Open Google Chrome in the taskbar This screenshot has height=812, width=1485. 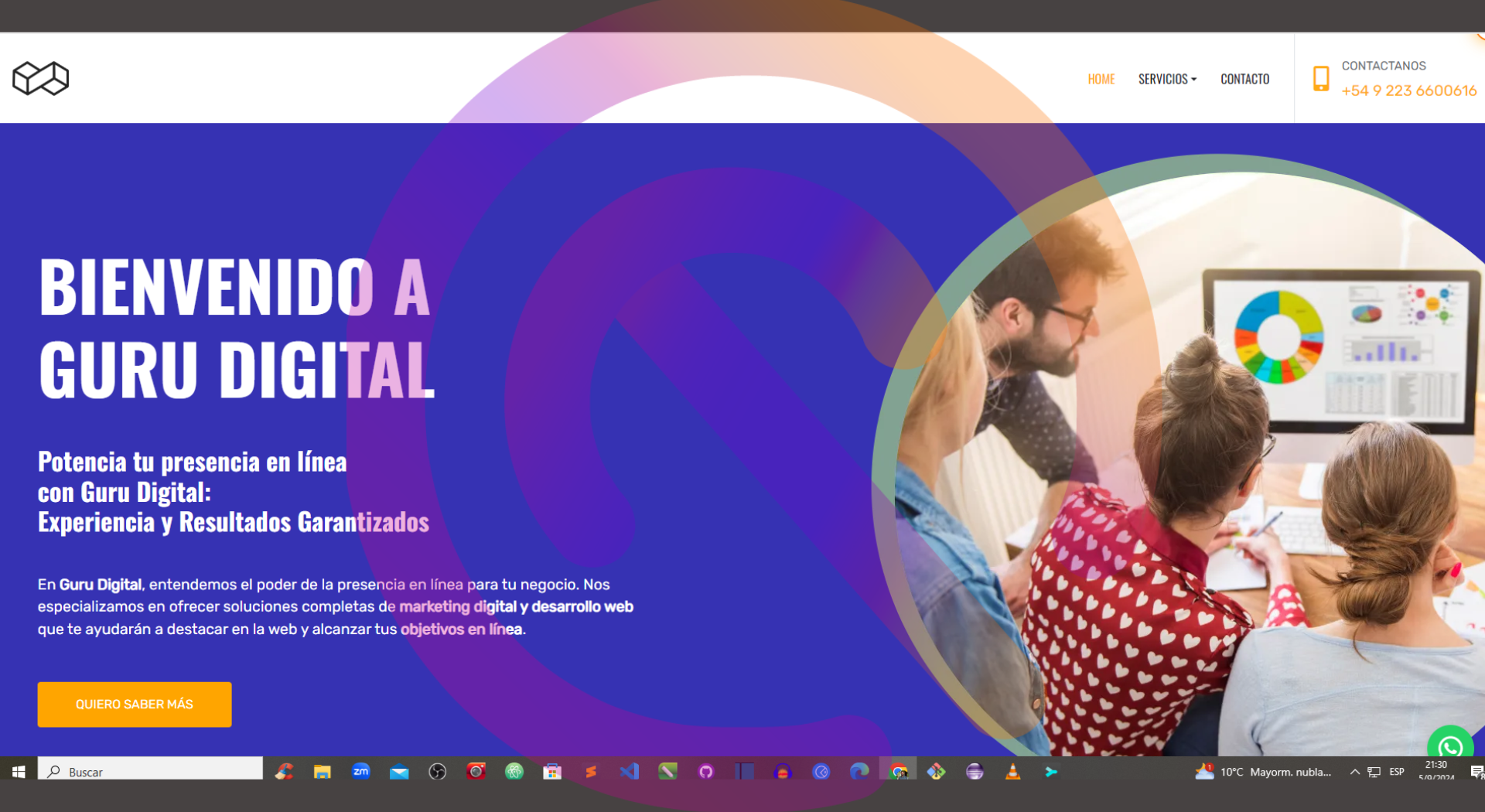(x=898, y=771)
